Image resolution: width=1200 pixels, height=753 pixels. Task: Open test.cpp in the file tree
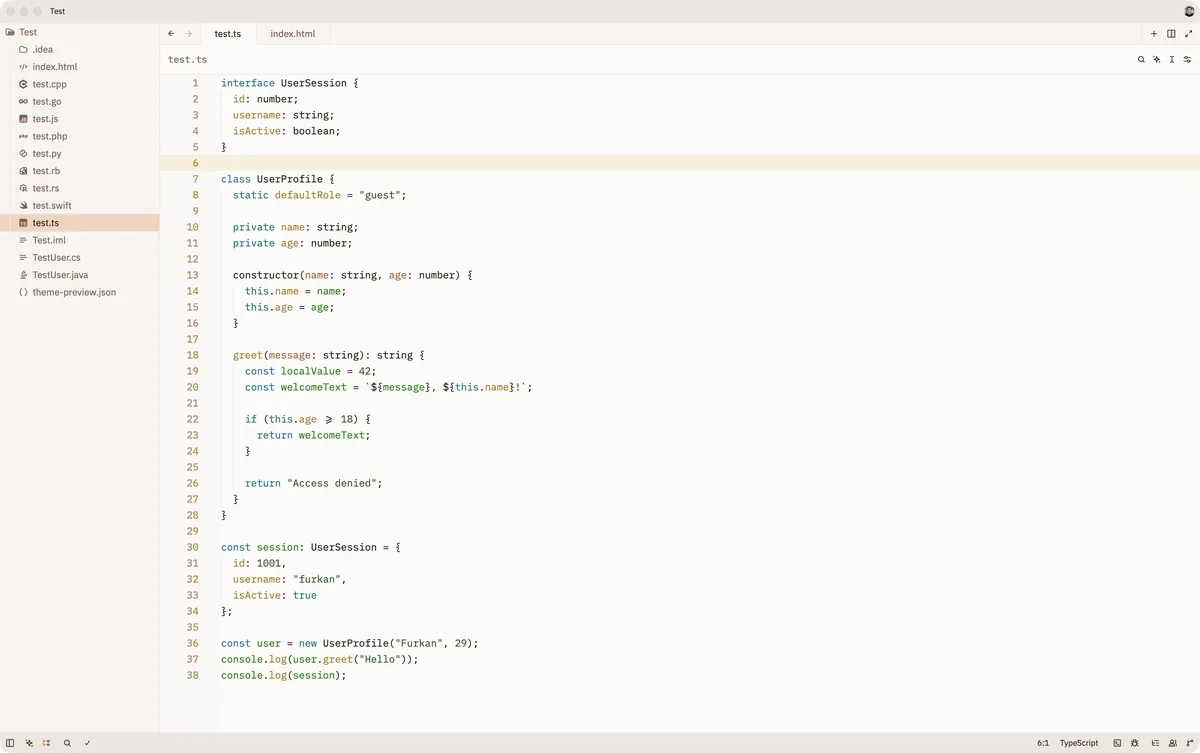pyautogui.click(x=80, y=84)
